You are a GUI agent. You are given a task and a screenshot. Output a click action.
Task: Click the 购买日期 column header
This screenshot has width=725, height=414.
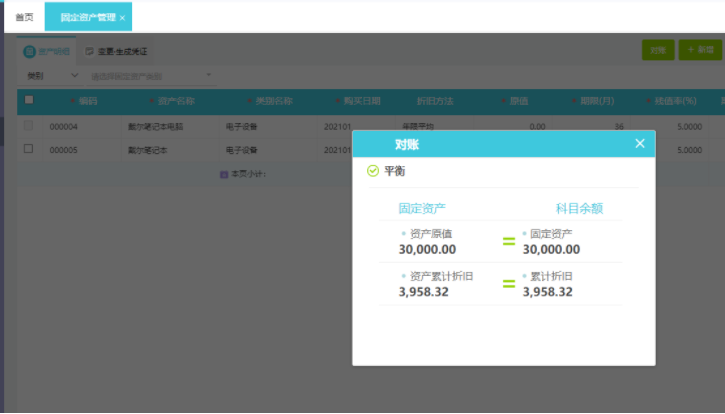click(x=362, y=101)
